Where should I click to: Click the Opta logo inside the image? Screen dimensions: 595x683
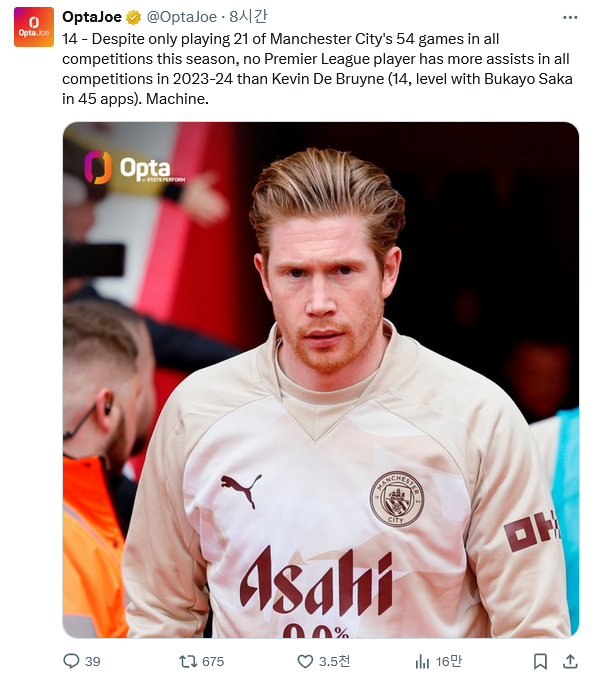coord(135,167)
